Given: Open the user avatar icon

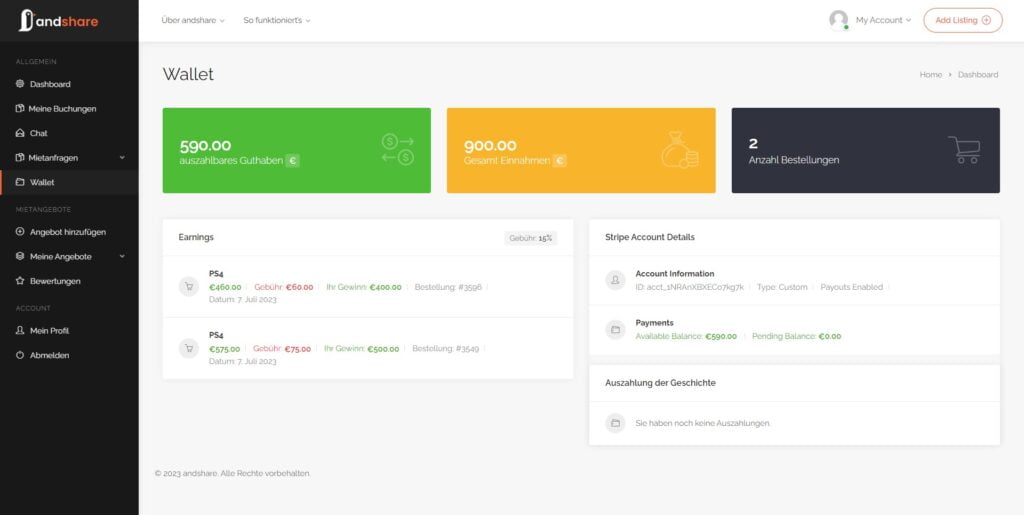Looking at the screenshot, I should click(838, 20).
